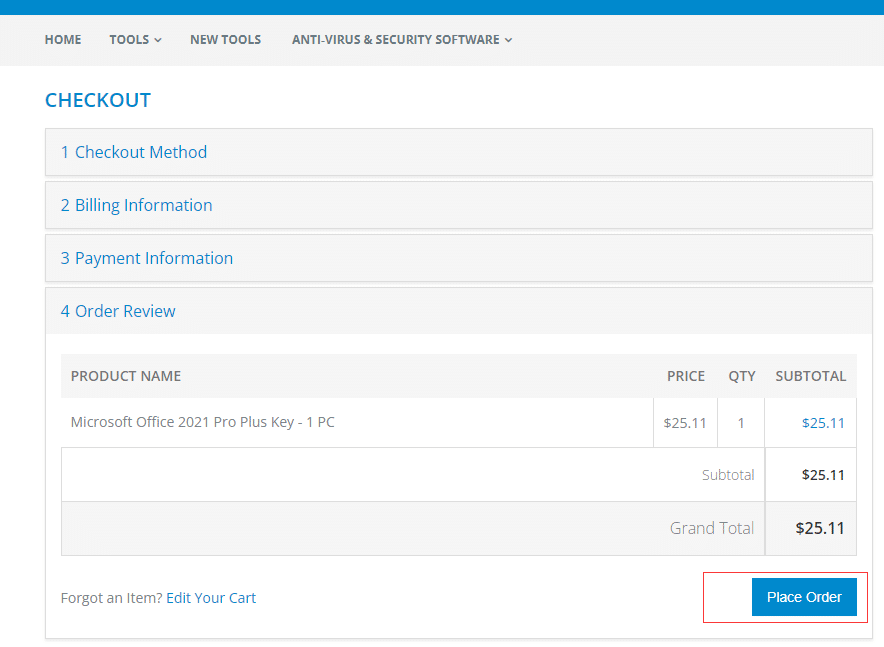Expand the TOOLS dropdown chevron
Image resolution: width=884 pixels, height=647 pixels.
[158, 40]
